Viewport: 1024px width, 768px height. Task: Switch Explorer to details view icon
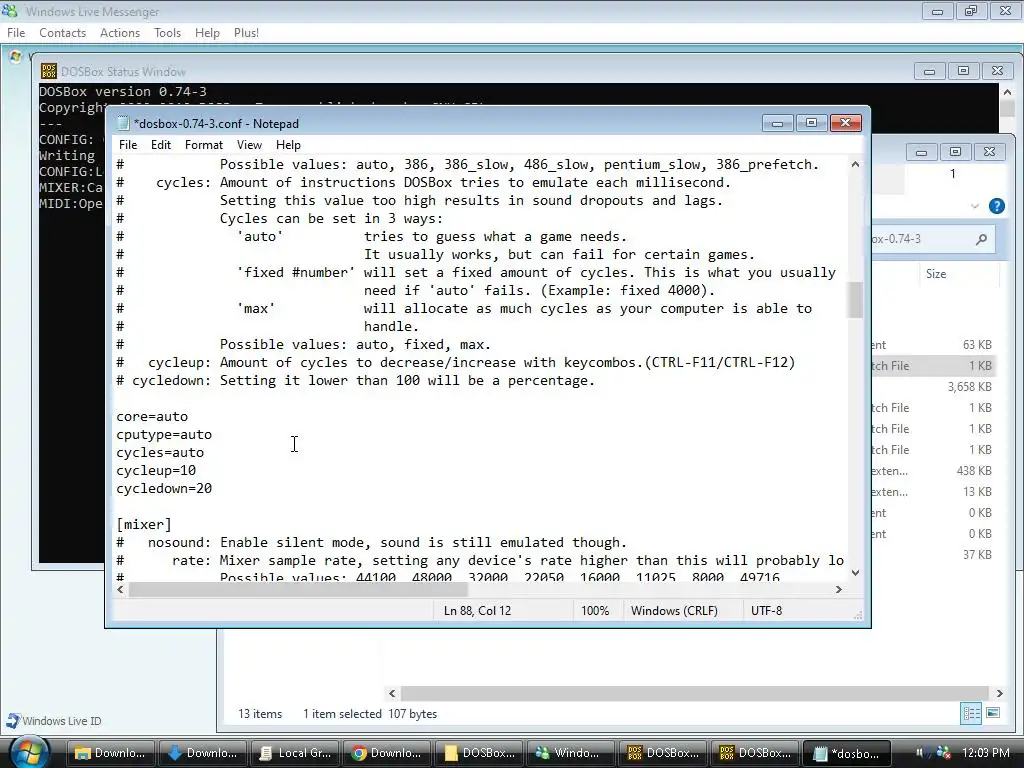971,713
